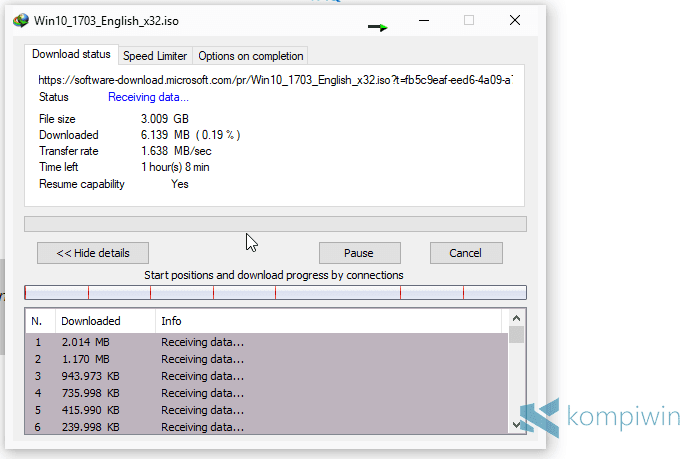Click the 3.009 GB file size value
Image resolution: width=690 pixels, height=459 pixels.
tap(165, 119)
